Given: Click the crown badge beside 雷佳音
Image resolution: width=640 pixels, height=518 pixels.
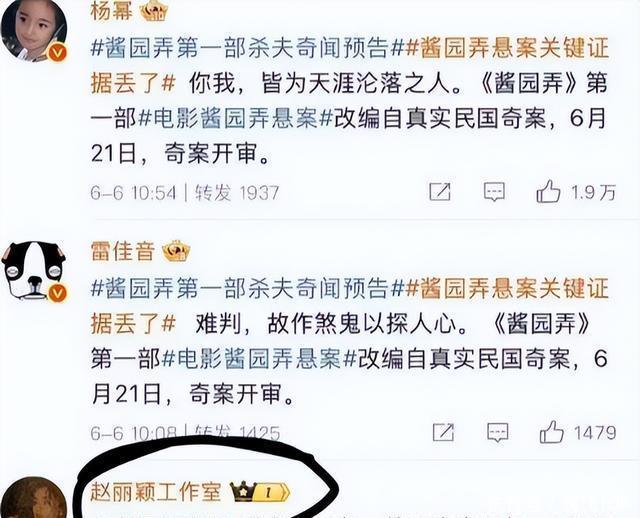Looking at the screenshot, I should [x=176, y=251].
